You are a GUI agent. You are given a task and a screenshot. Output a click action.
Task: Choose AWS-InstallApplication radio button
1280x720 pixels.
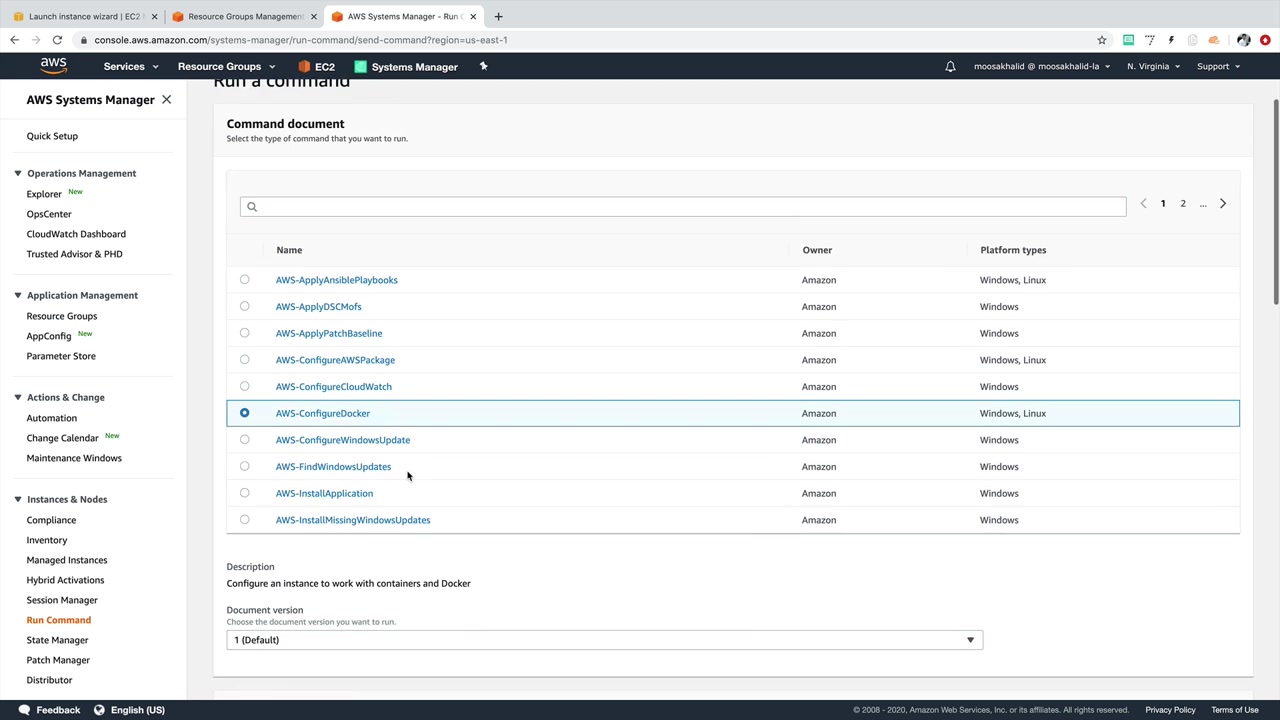coord(245,493)
